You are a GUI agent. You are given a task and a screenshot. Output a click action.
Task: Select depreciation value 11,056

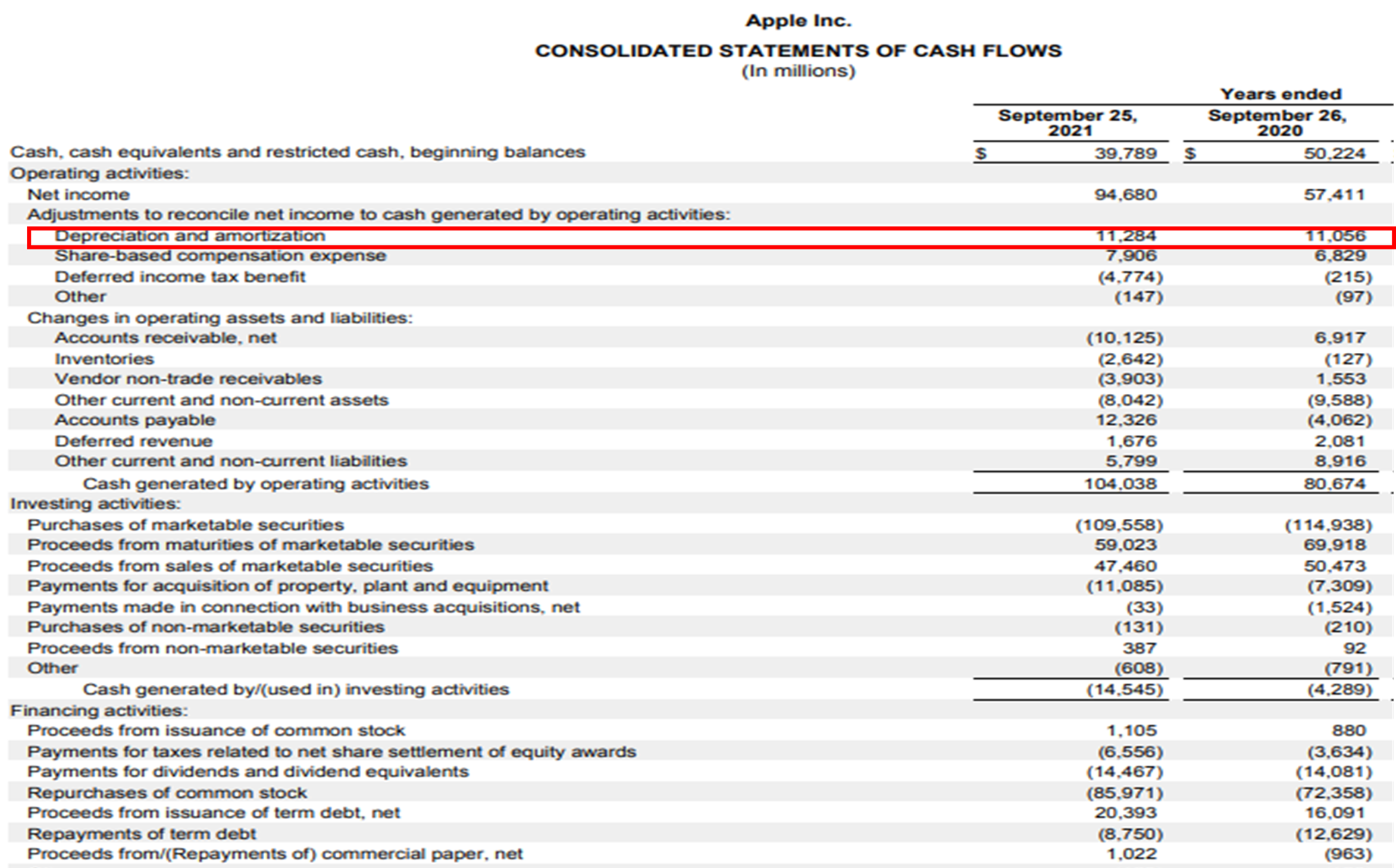point(1336,236)
